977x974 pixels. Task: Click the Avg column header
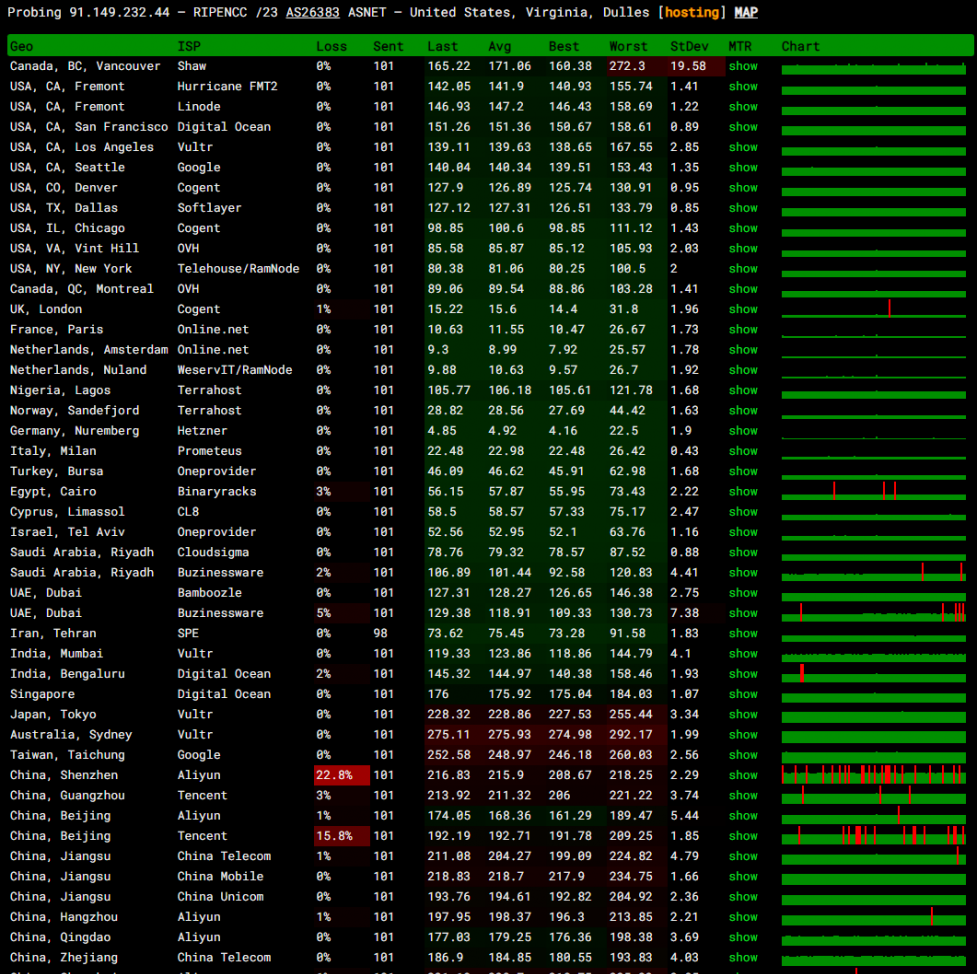pos(500,46)
